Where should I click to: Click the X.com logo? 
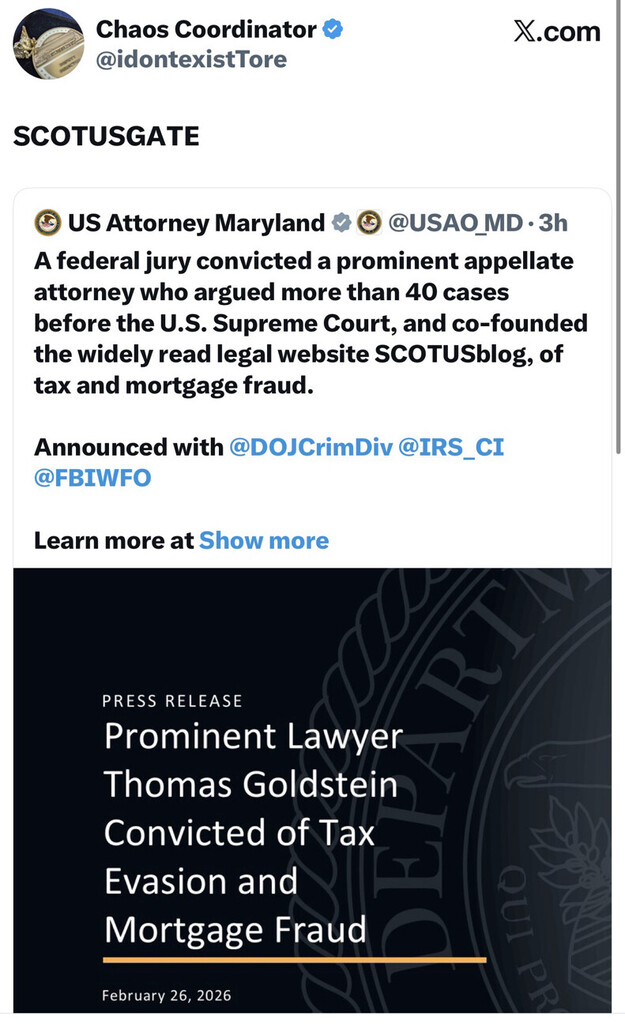point(557,31)
